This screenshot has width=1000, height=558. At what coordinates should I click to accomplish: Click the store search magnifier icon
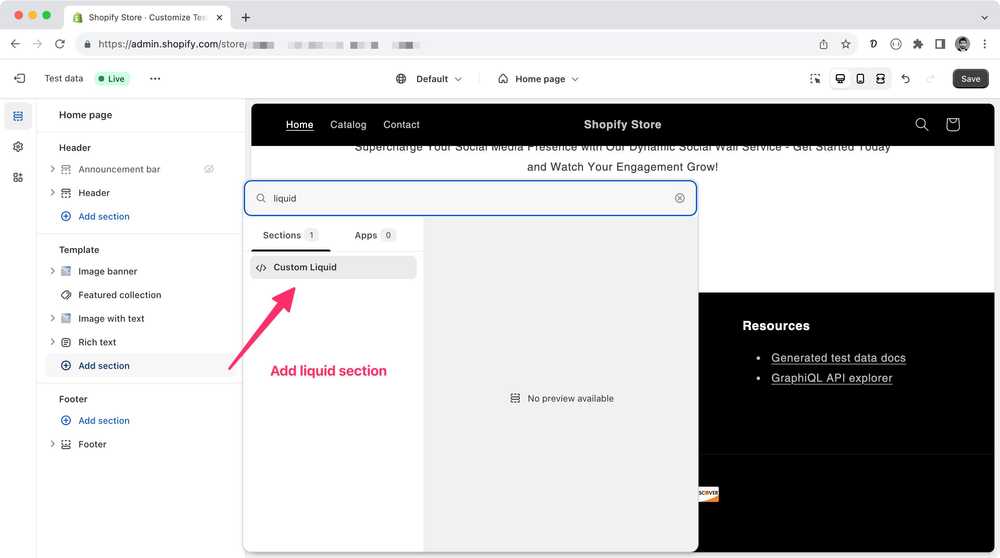(x=922, y=124)
